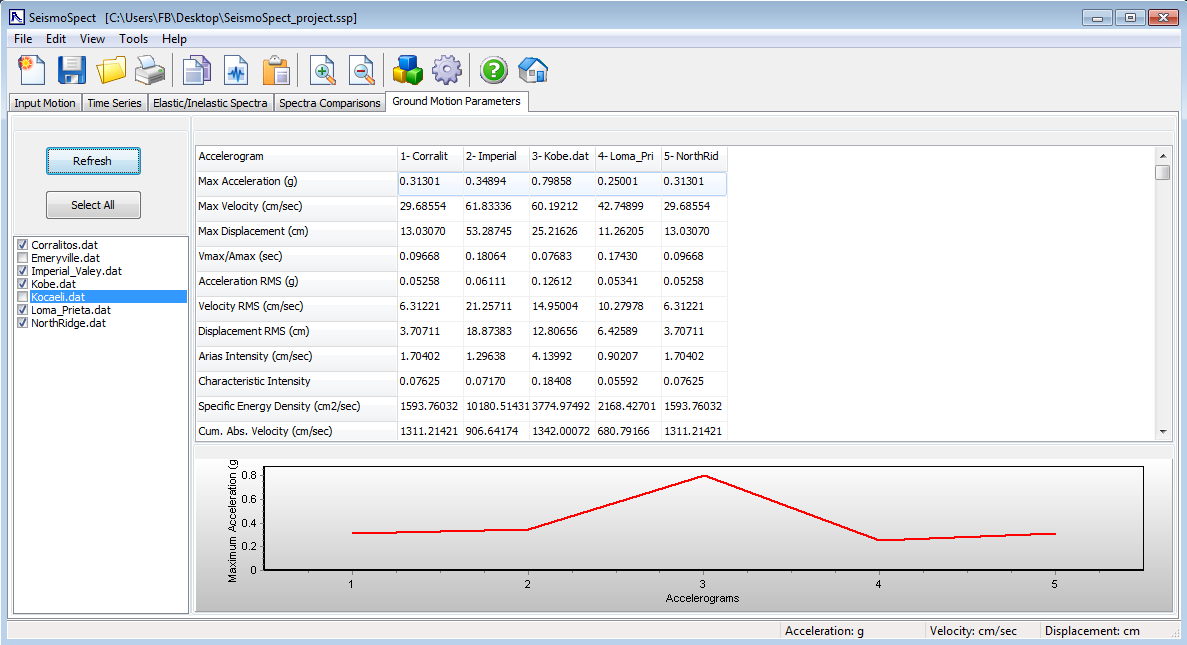Click the waveform document icon
This screenshot has height=645, width=1187.
[x=236, y=70]
